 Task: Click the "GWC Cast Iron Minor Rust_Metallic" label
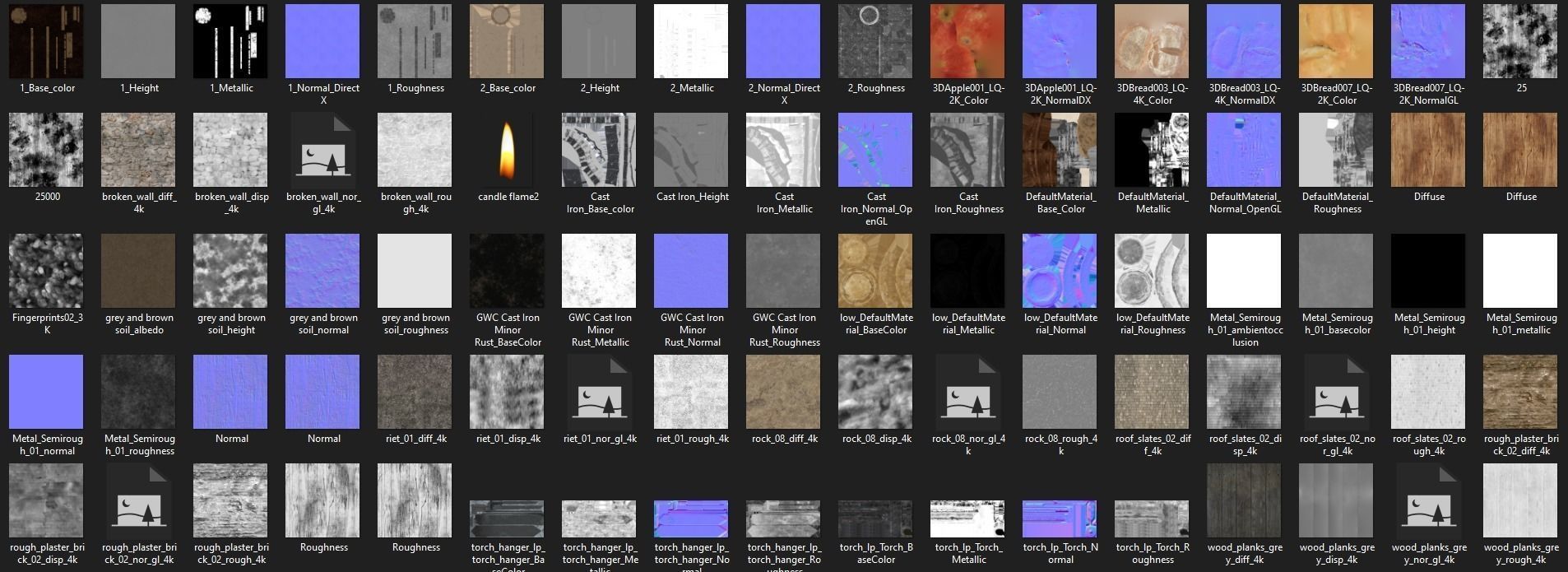pos(600,330)
